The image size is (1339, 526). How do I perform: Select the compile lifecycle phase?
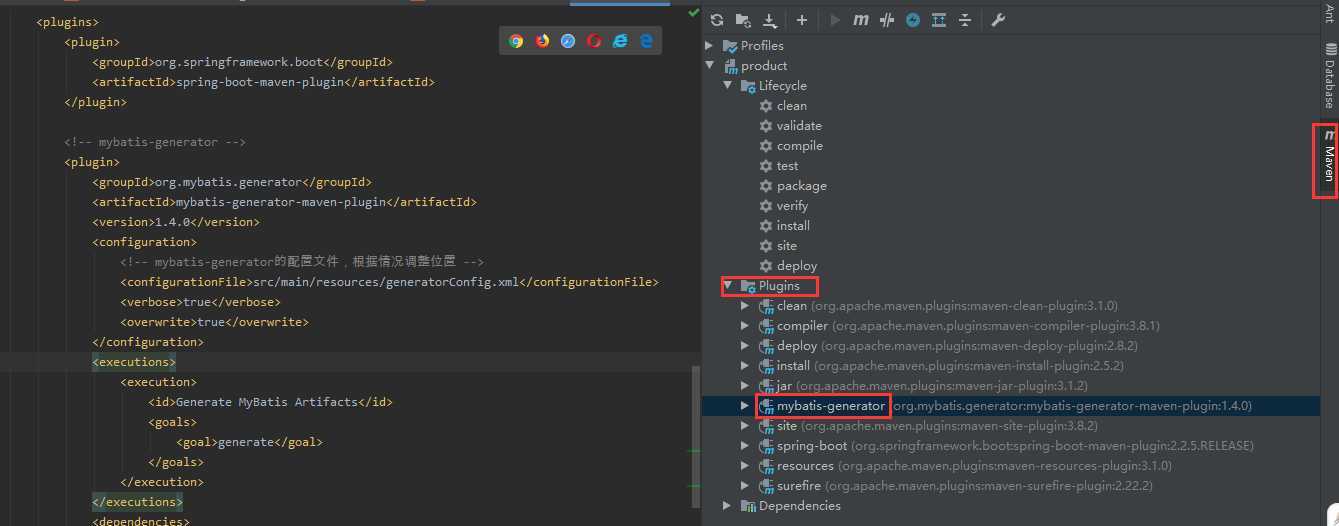coord(799,146)
